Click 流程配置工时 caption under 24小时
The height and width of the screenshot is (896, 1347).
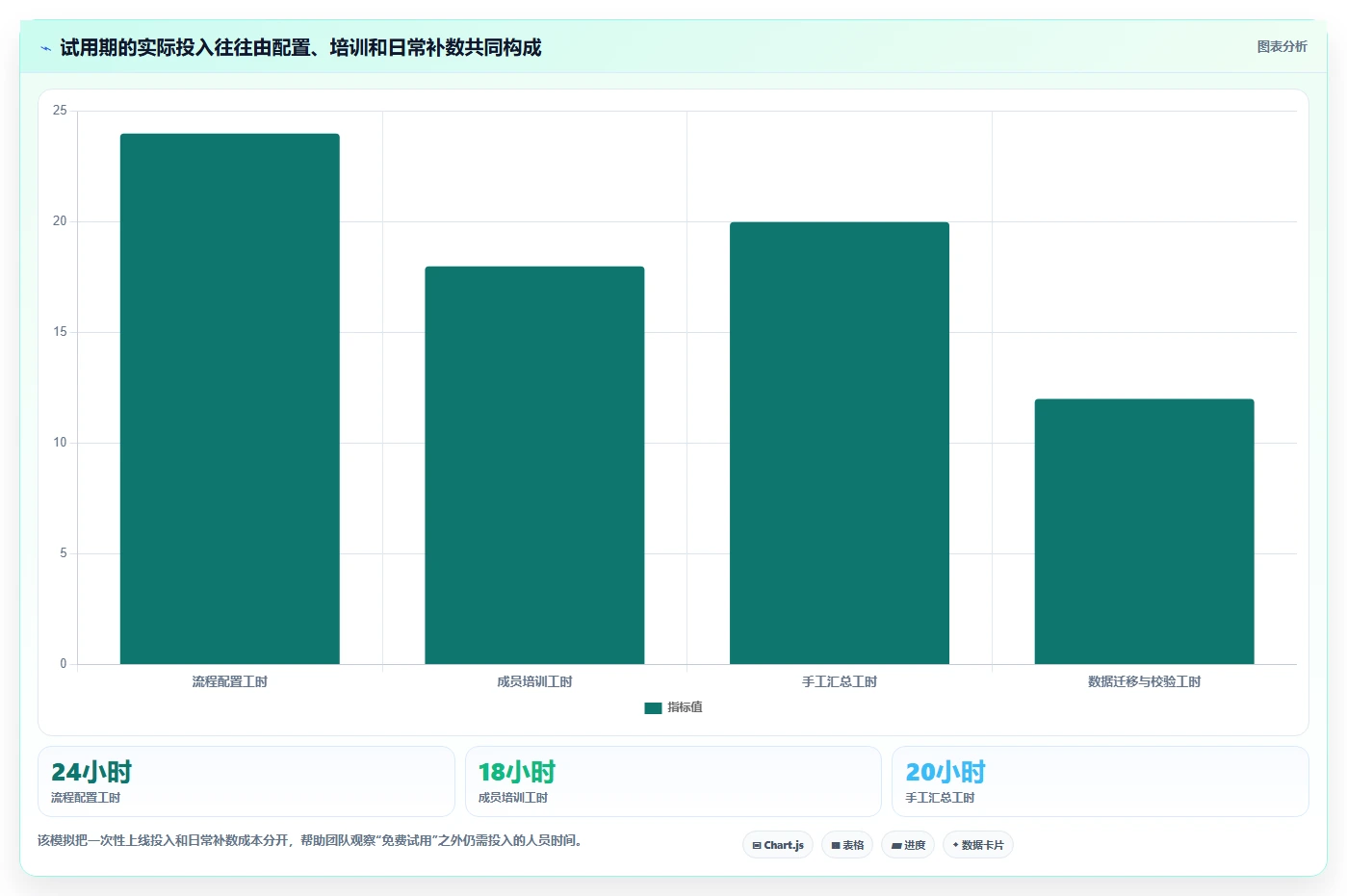coord(86,798)
